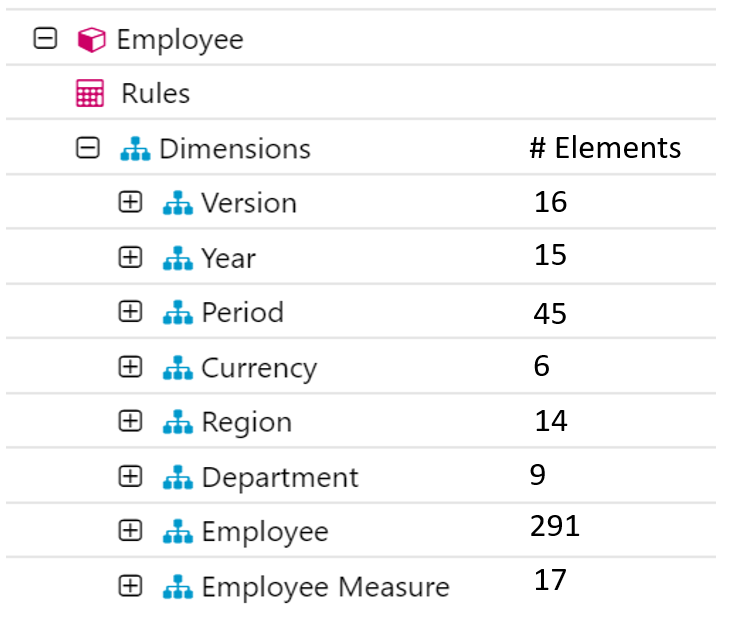Click the Rules grid icon

click(x=90, y=94)
